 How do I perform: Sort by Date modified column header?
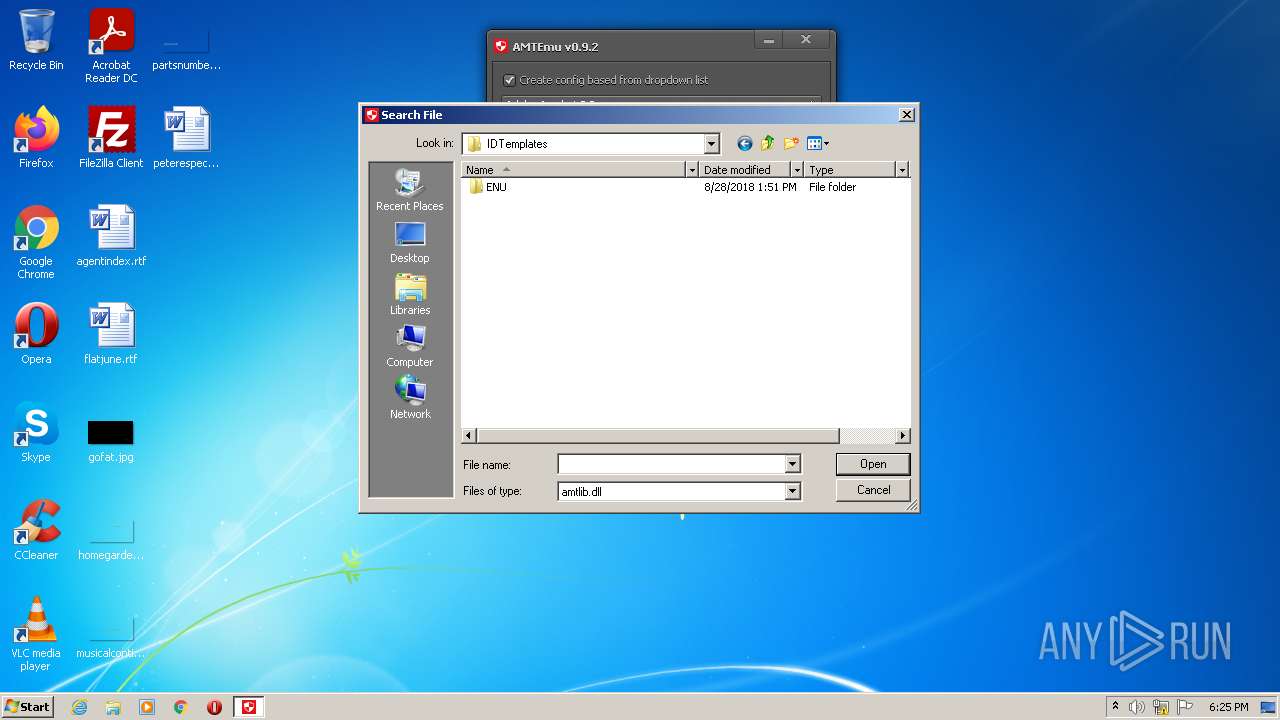point(745,170)
